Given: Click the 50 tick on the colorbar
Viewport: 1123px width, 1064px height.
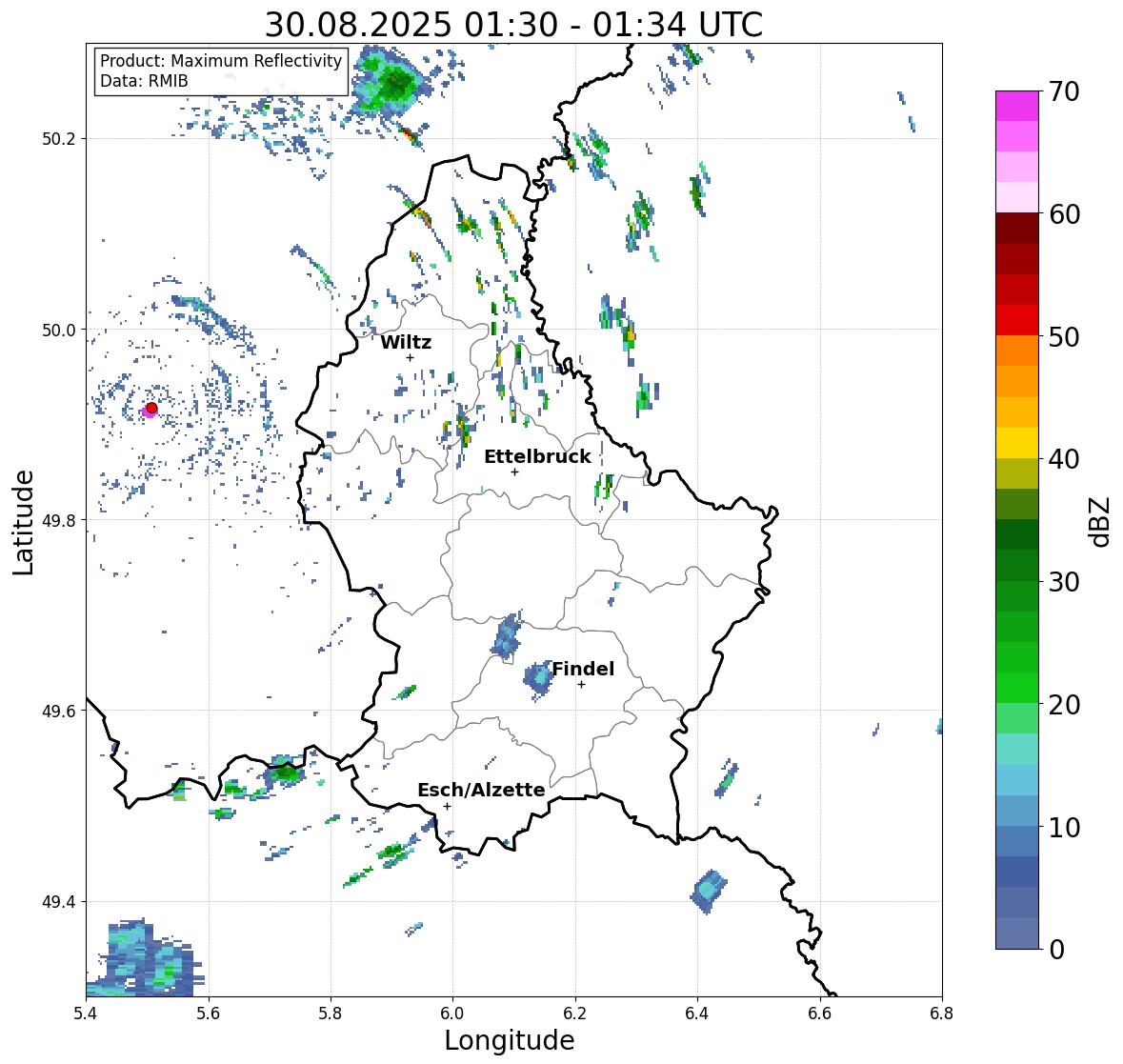Looking at the screenshot, I should coord(1064,336).
